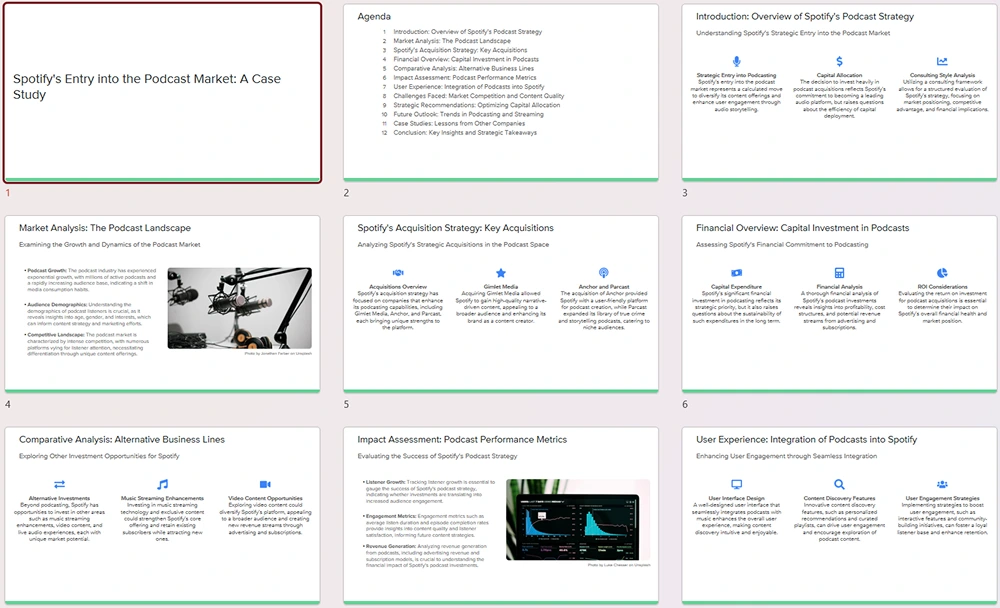1000x608 pixels.
Task: Click the 'Financial Overview: Capital Investment in Podcasts' heading
Action: [802, 228]
